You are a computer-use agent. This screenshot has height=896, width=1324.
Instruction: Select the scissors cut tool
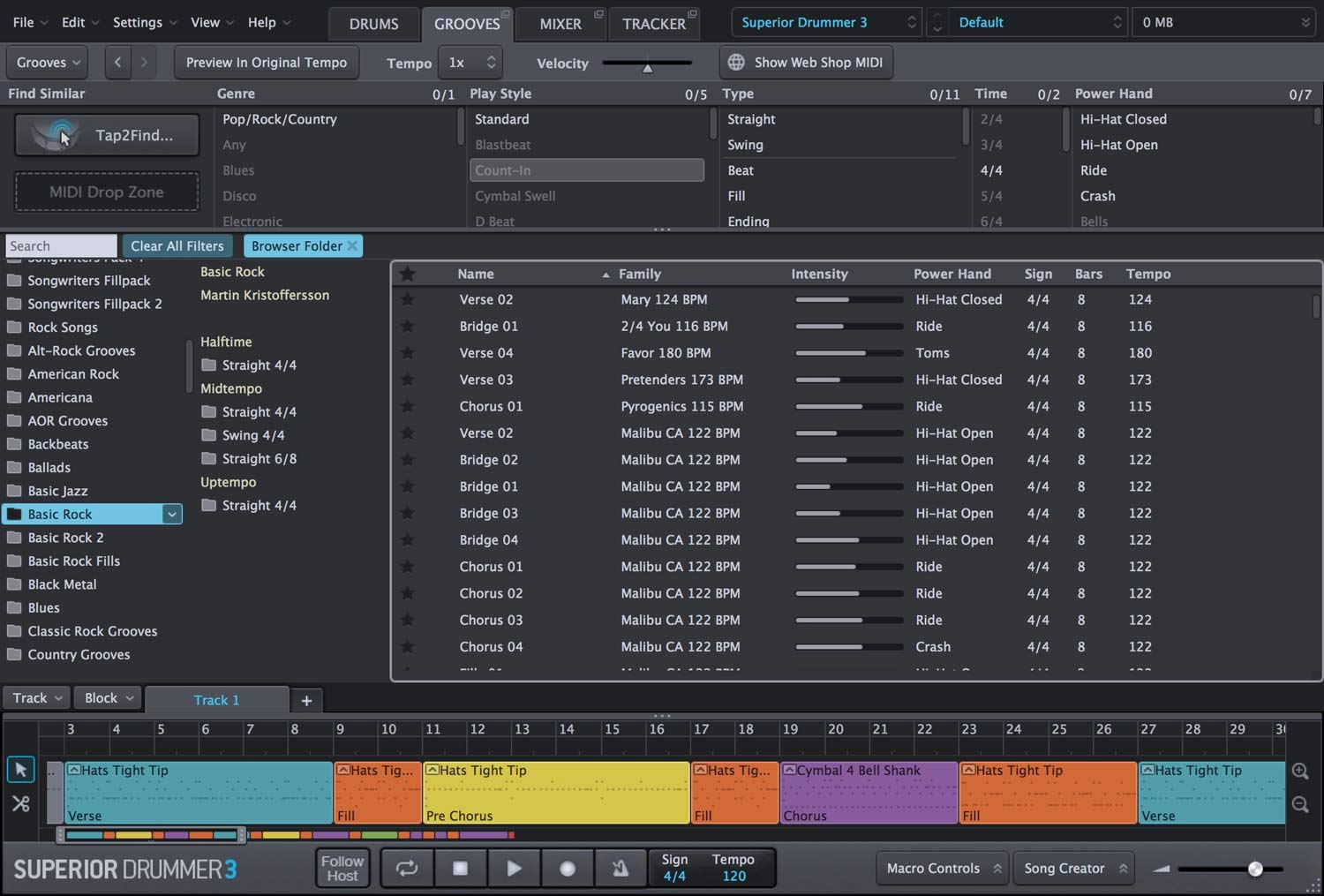(x=20, y=803)
